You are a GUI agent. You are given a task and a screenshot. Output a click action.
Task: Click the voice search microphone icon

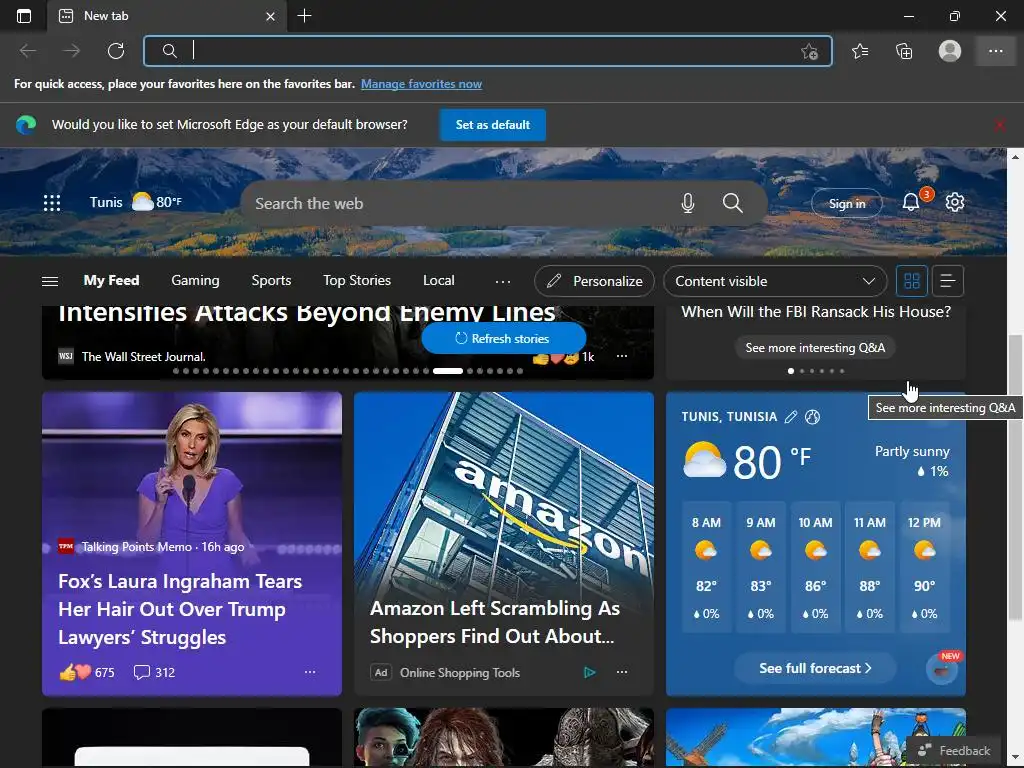pyautogui.click(x=688, y=203)
